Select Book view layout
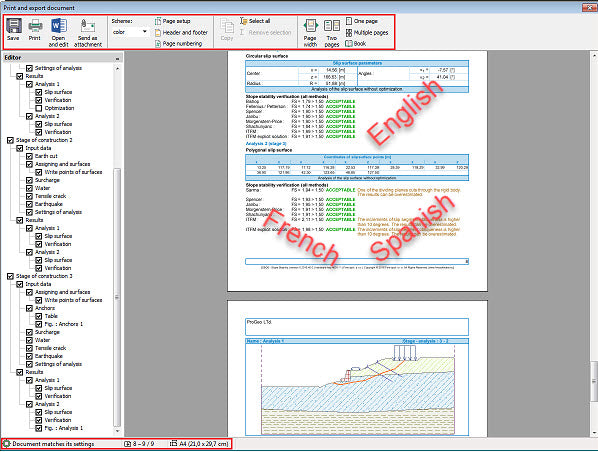This screenshot has height=452, width=598. 355,43
